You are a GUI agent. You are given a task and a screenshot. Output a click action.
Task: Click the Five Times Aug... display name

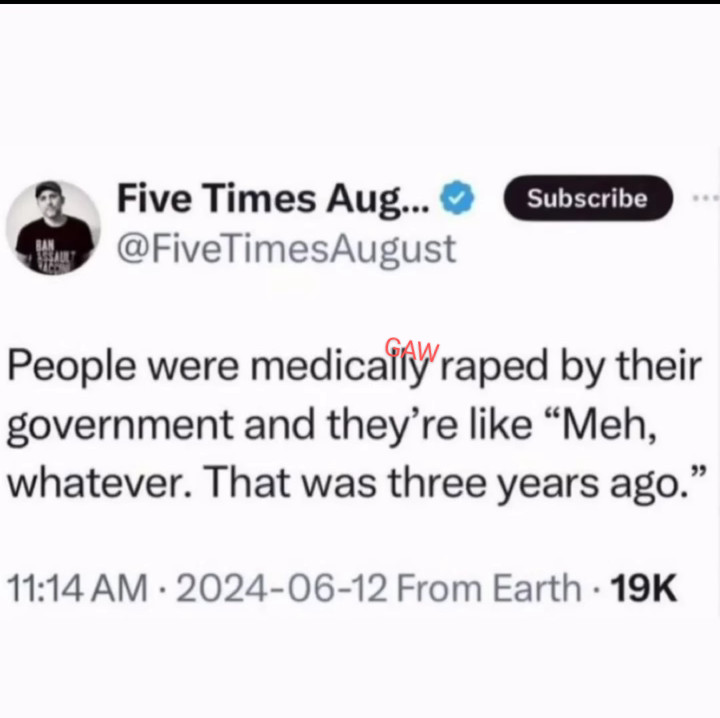273,199
